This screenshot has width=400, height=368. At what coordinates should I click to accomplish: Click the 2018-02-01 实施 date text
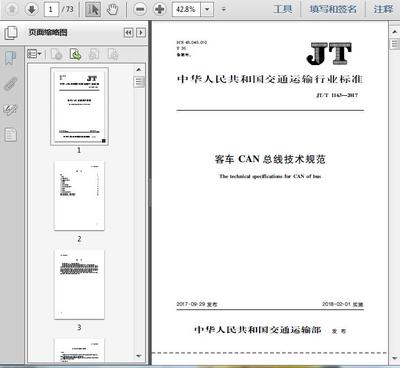coord(342,304)
